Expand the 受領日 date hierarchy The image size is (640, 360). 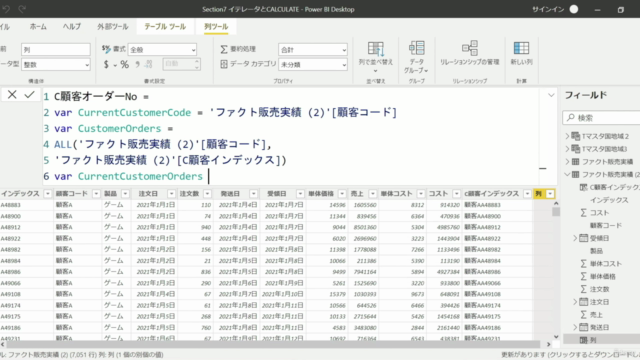[575, 238]
